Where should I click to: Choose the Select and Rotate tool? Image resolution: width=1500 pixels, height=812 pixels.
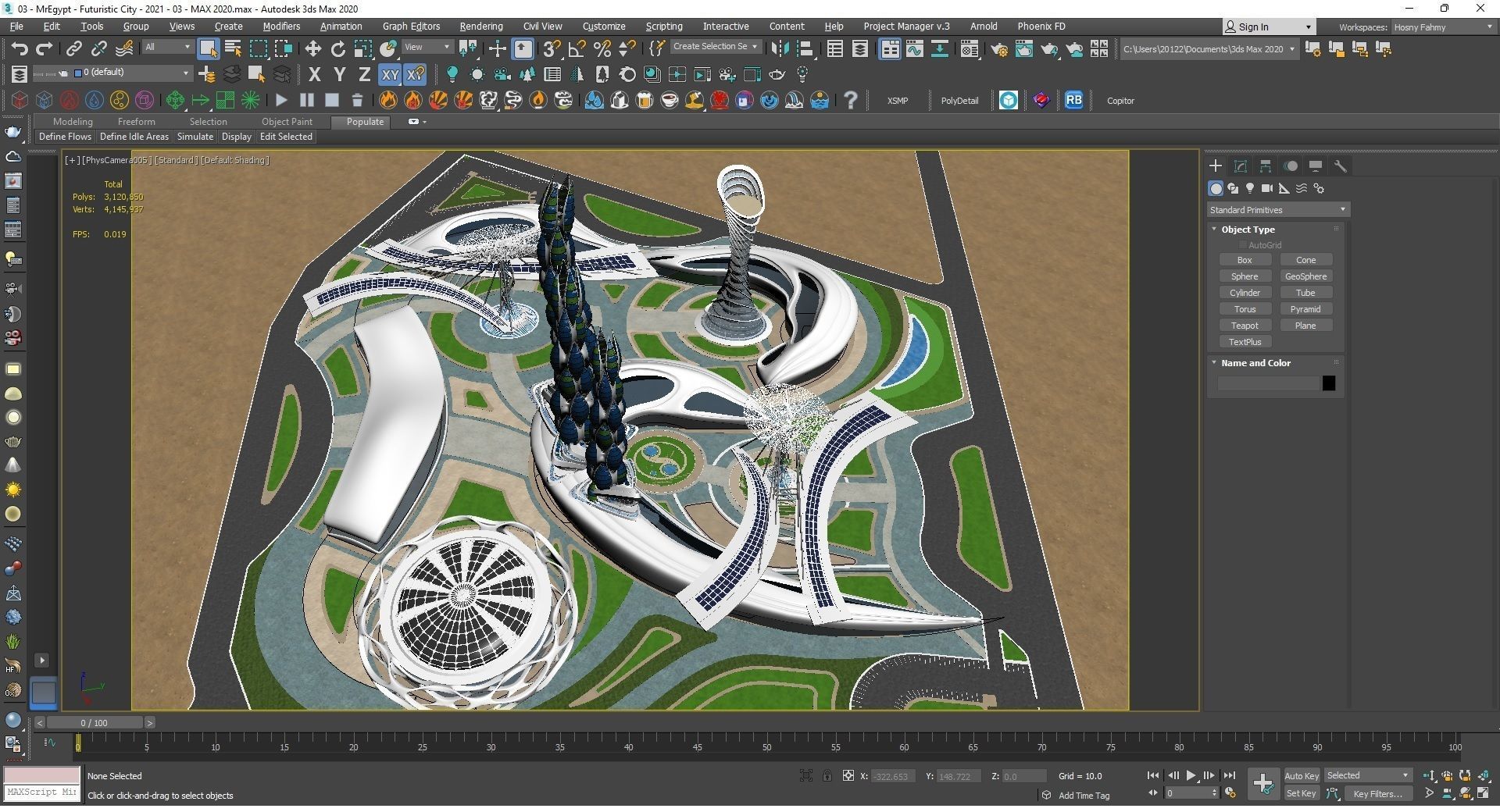click(x=337, y=49)
